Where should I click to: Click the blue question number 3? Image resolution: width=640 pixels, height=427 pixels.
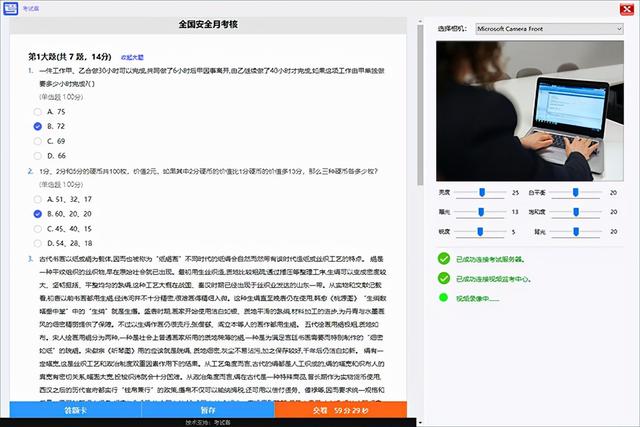(x=30, y=259)
